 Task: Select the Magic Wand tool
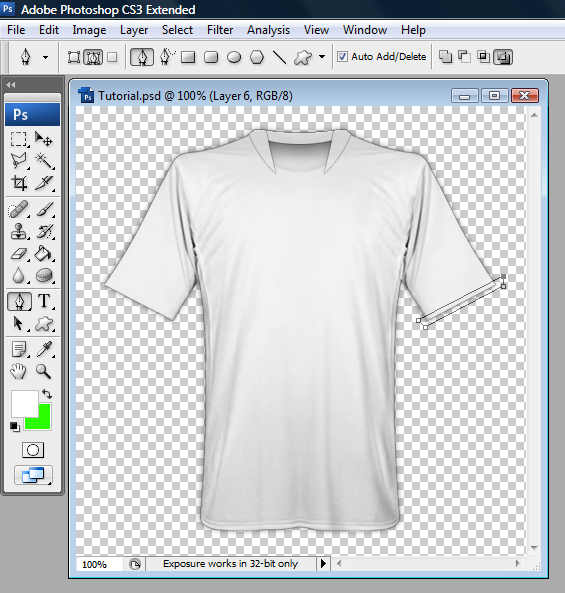(44, 161)
